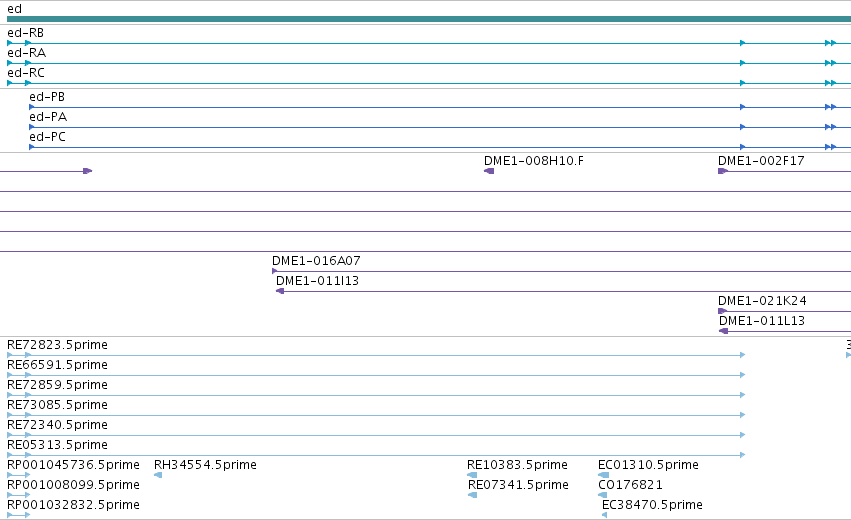The image size is (851, 520).
Task: Select the RE73085.5prime EST label
Action: pyautogui.click(x=58, y=405)
